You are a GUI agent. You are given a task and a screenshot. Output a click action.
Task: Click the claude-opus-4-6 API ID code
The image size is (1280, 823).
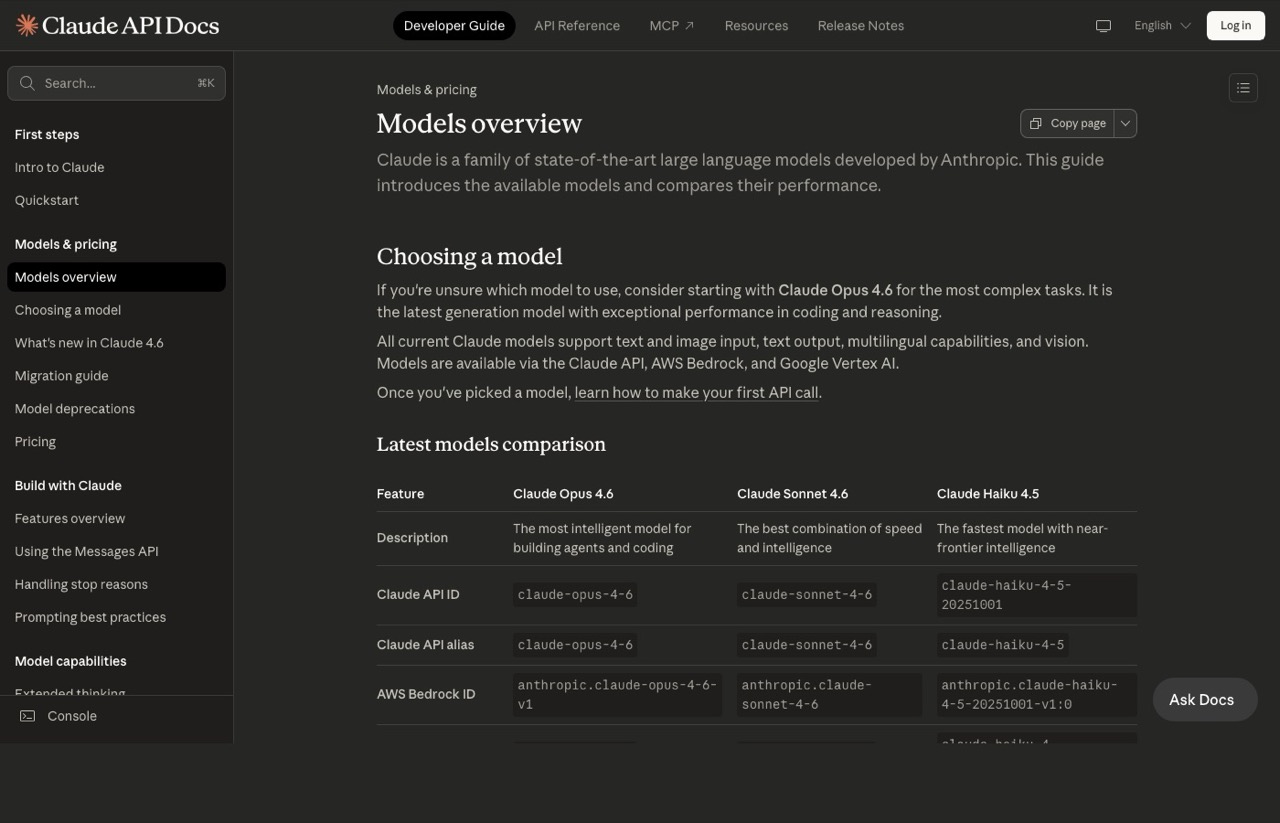[x=575, y=595]
